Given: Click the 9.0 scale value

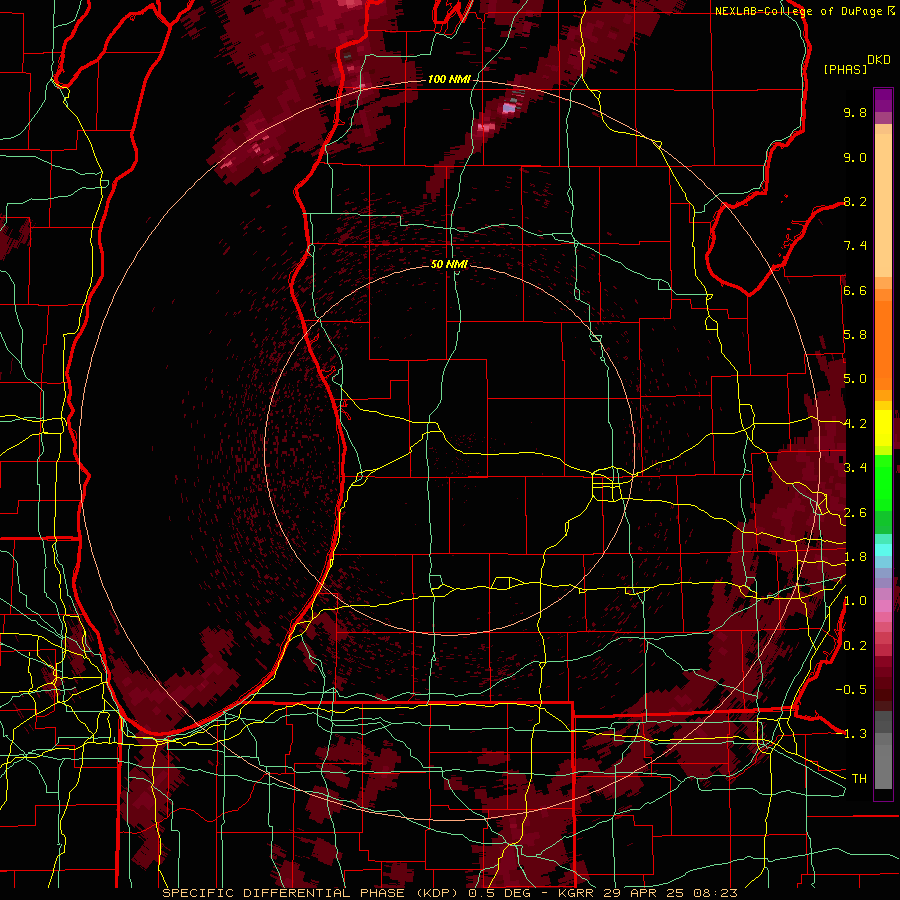Looking at the screenshot, I should (855, 157).
